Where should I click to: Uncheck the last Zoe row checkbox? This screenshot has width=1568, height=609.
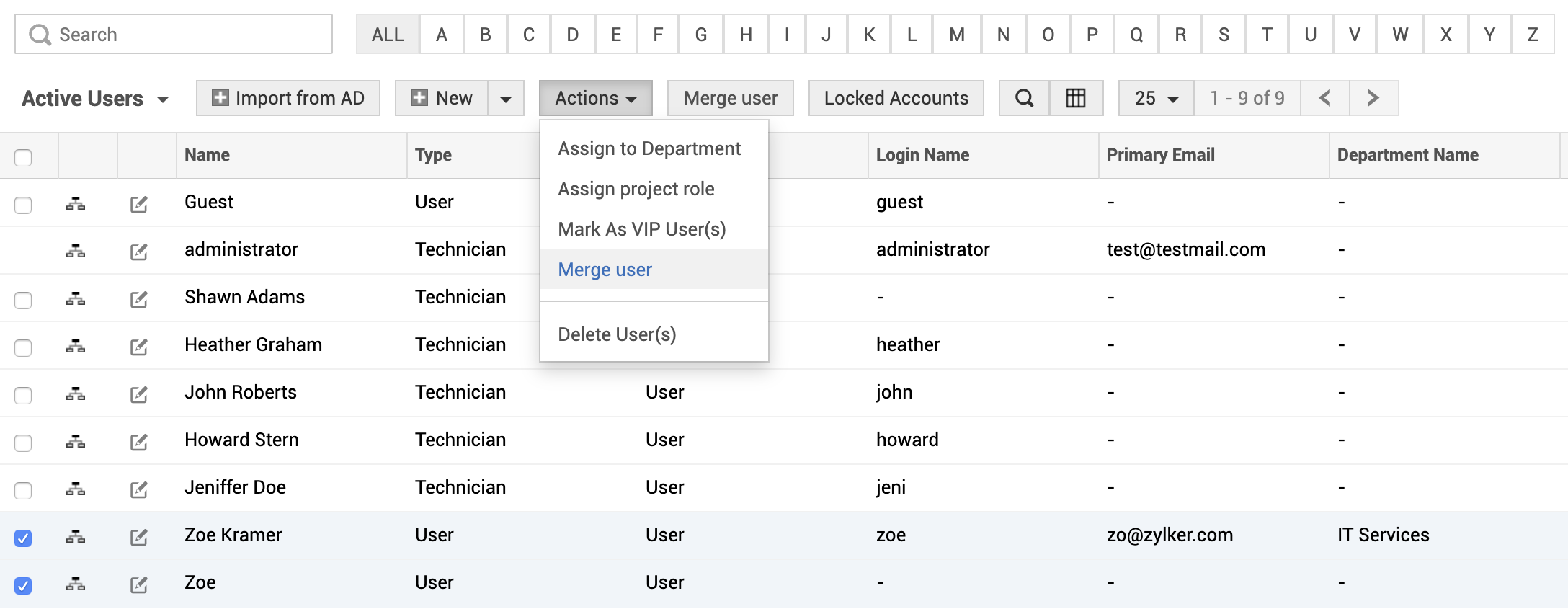point(23,585)
